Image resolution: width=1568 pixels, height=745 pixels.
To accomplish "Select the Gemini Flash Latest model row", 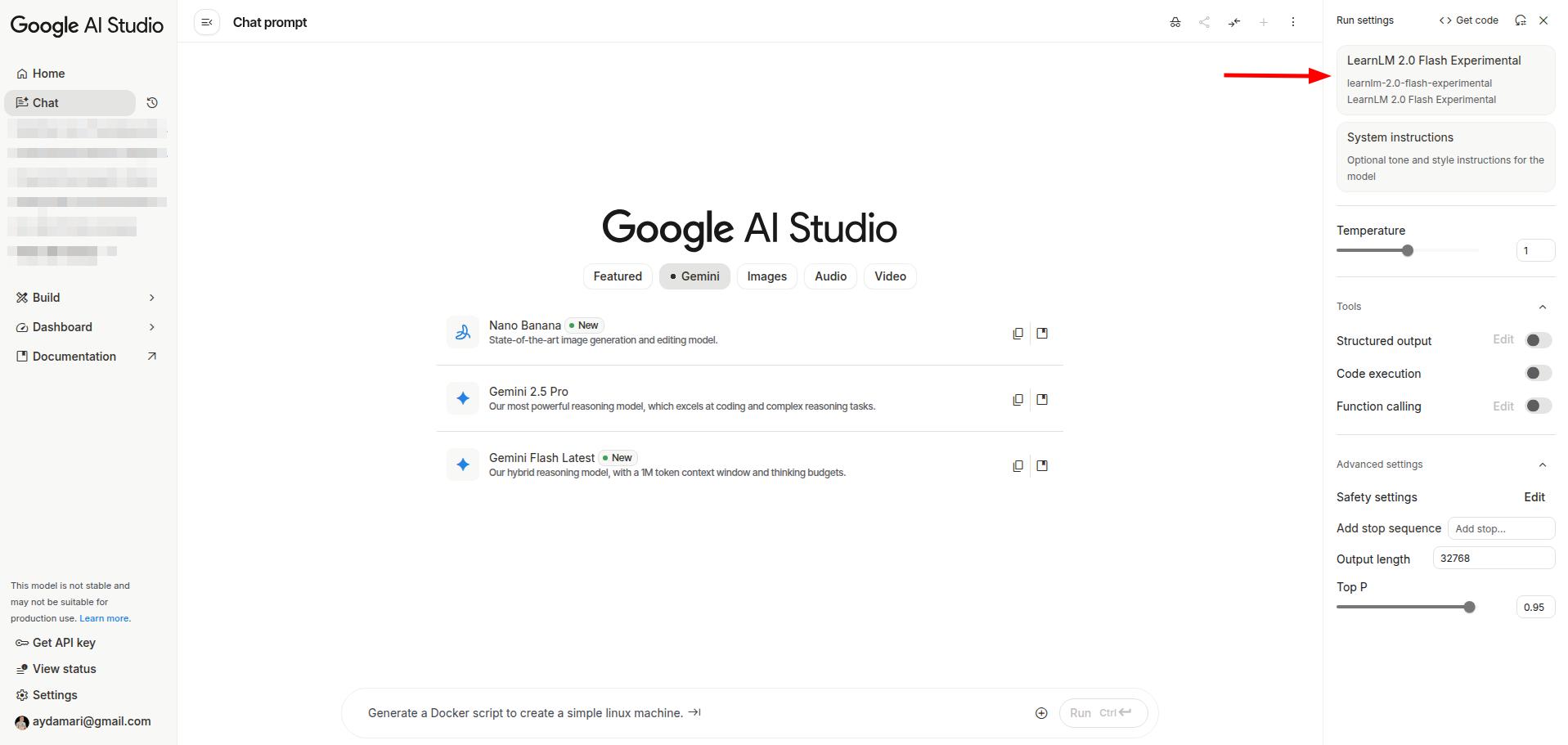I will click(x=749, y=465).
